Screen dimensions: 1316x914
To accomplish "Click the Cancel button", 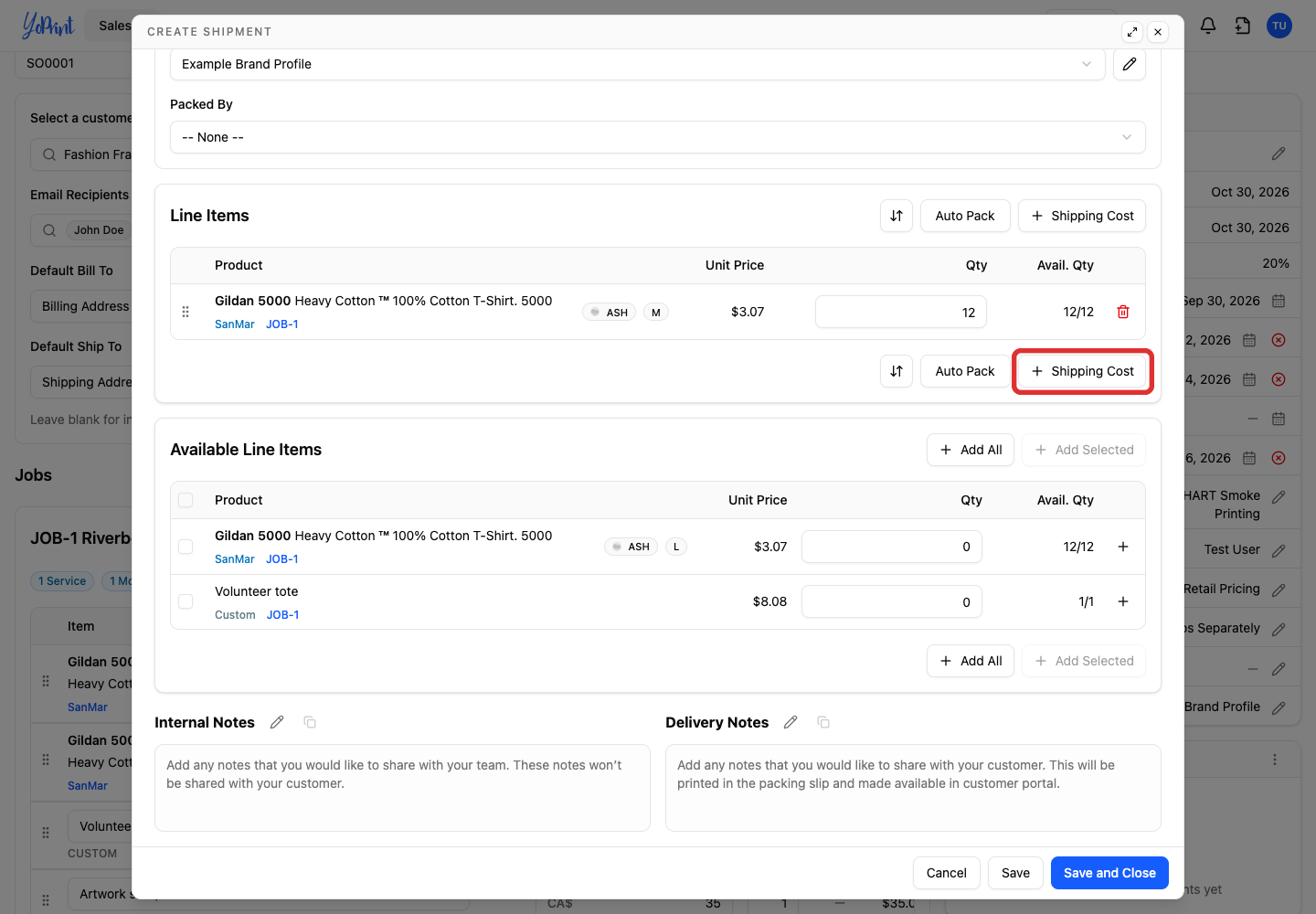I will 947,873.
